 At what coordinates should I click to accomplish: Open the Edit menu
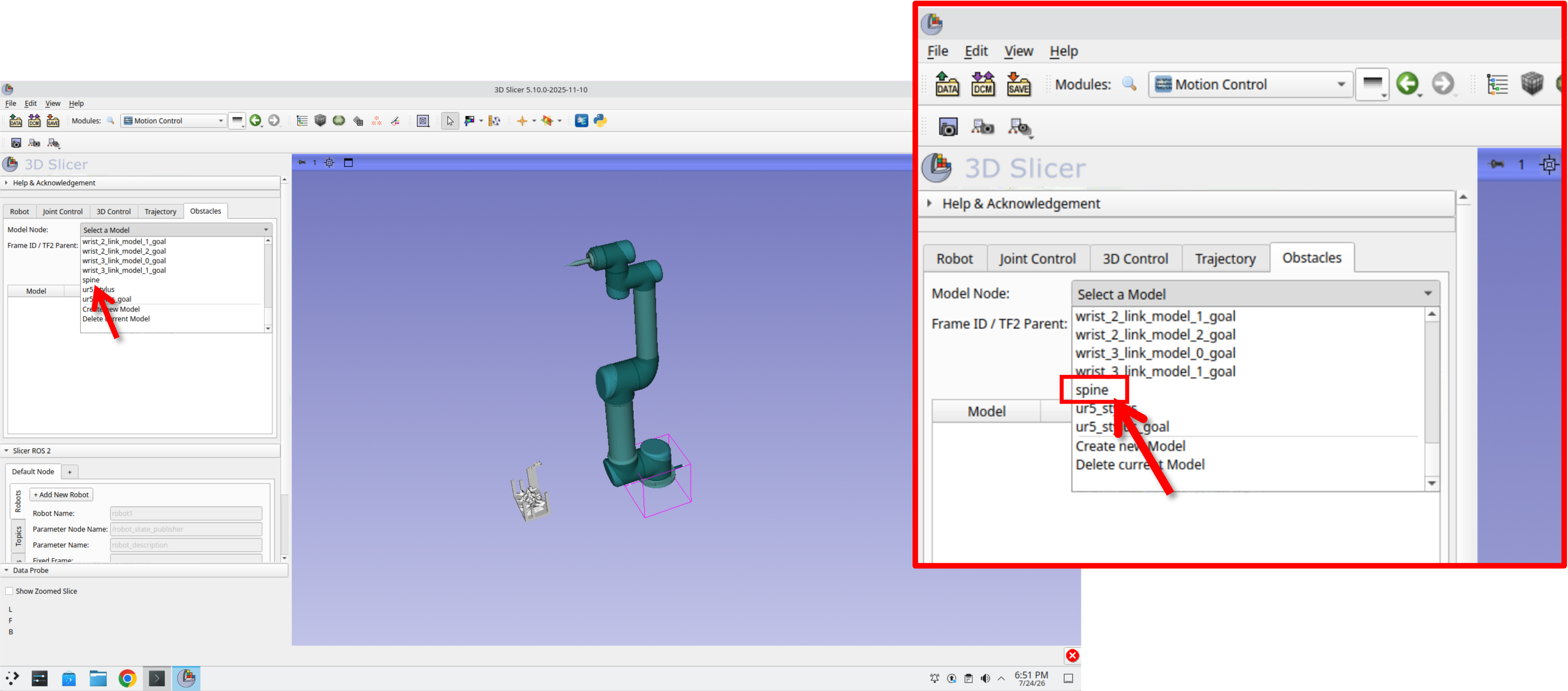[x=31, y=104]
